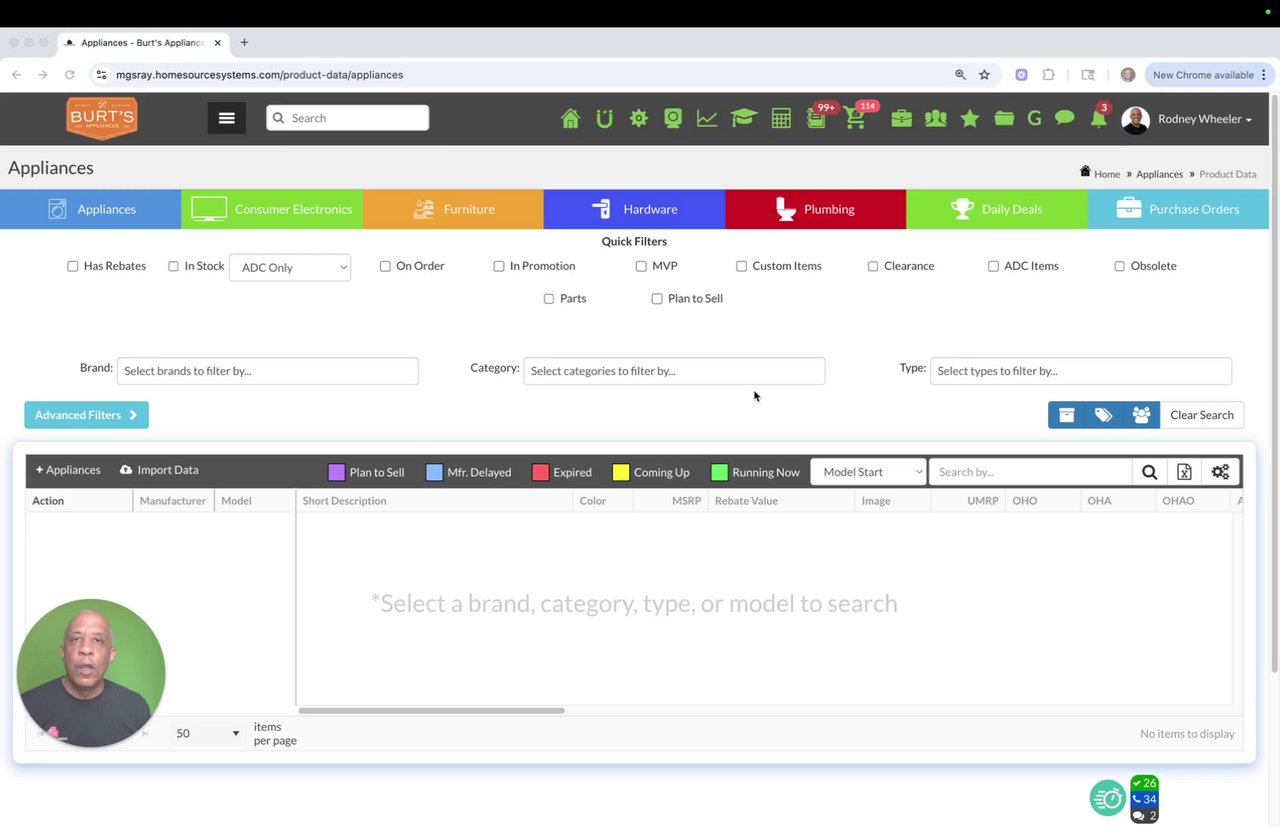
Task: Click the green G icon
Action: click(x=1034, y=118)
